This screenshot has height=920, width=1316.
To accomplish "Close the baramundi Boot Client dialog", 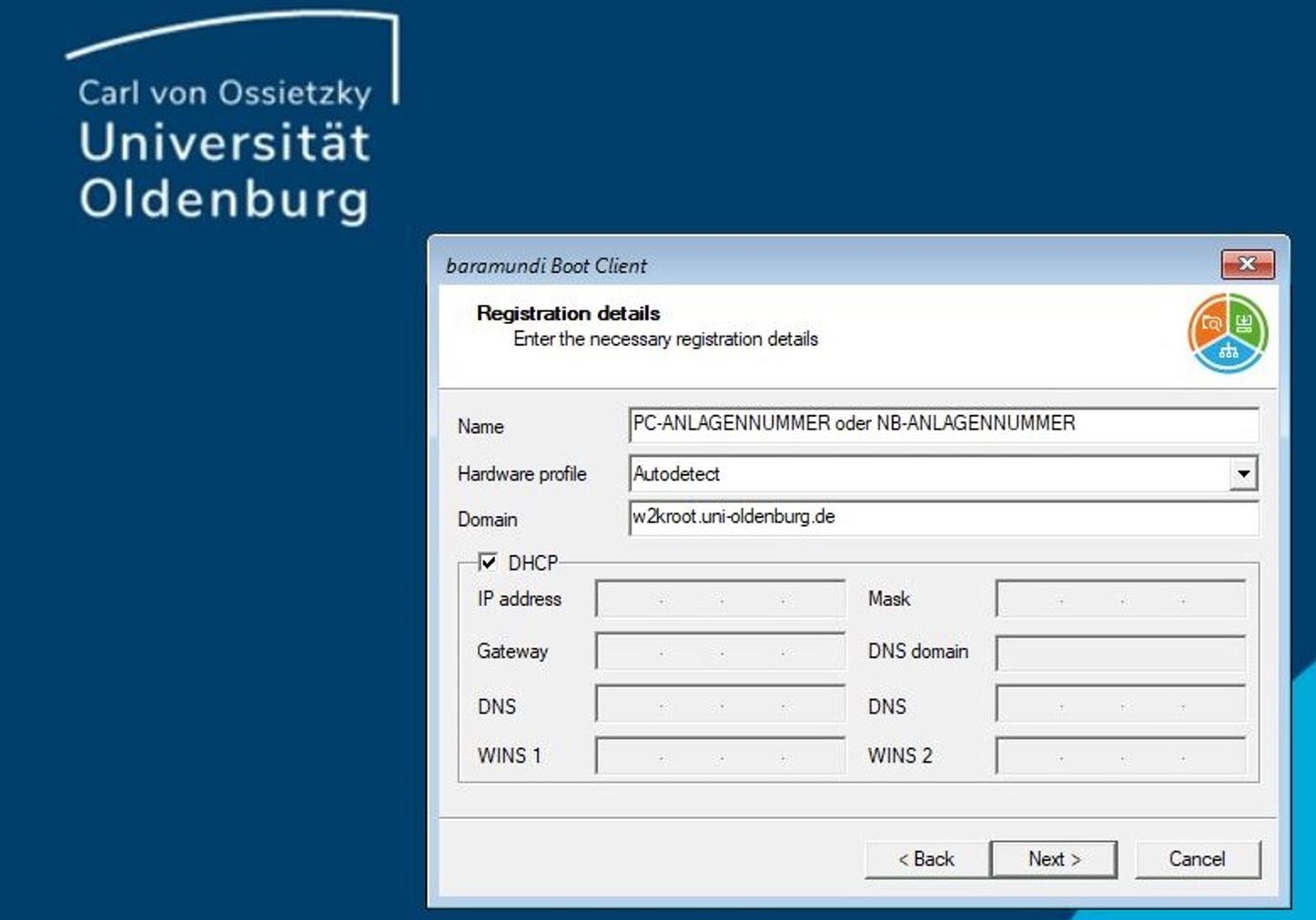I will click(1247, 265).
